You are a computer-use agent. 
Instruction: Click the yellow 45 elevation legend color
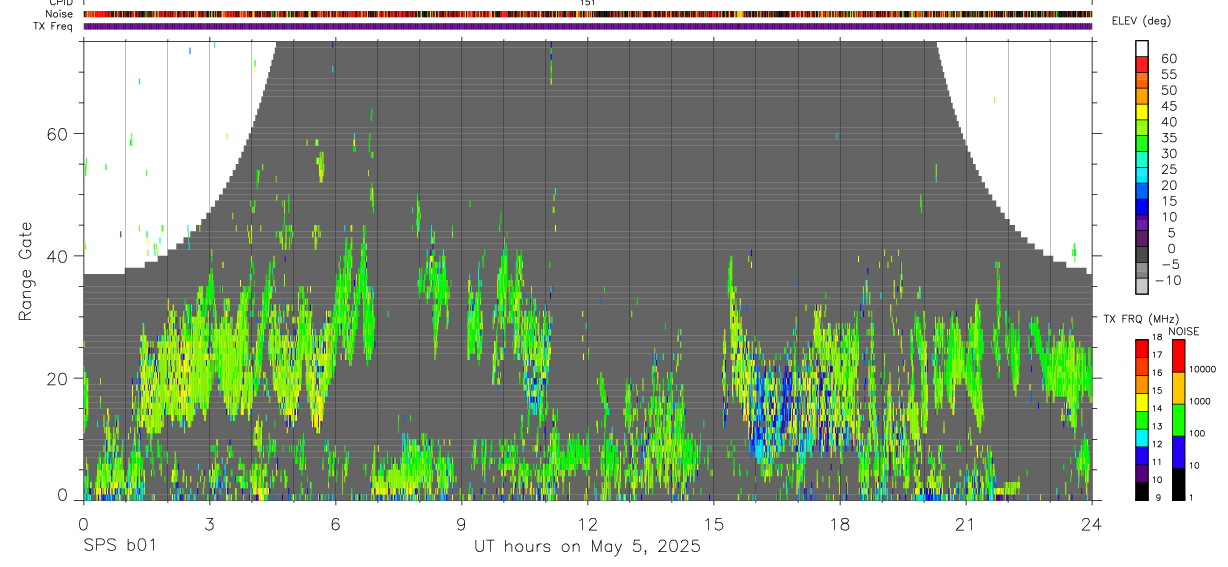tap(1142, 111)
